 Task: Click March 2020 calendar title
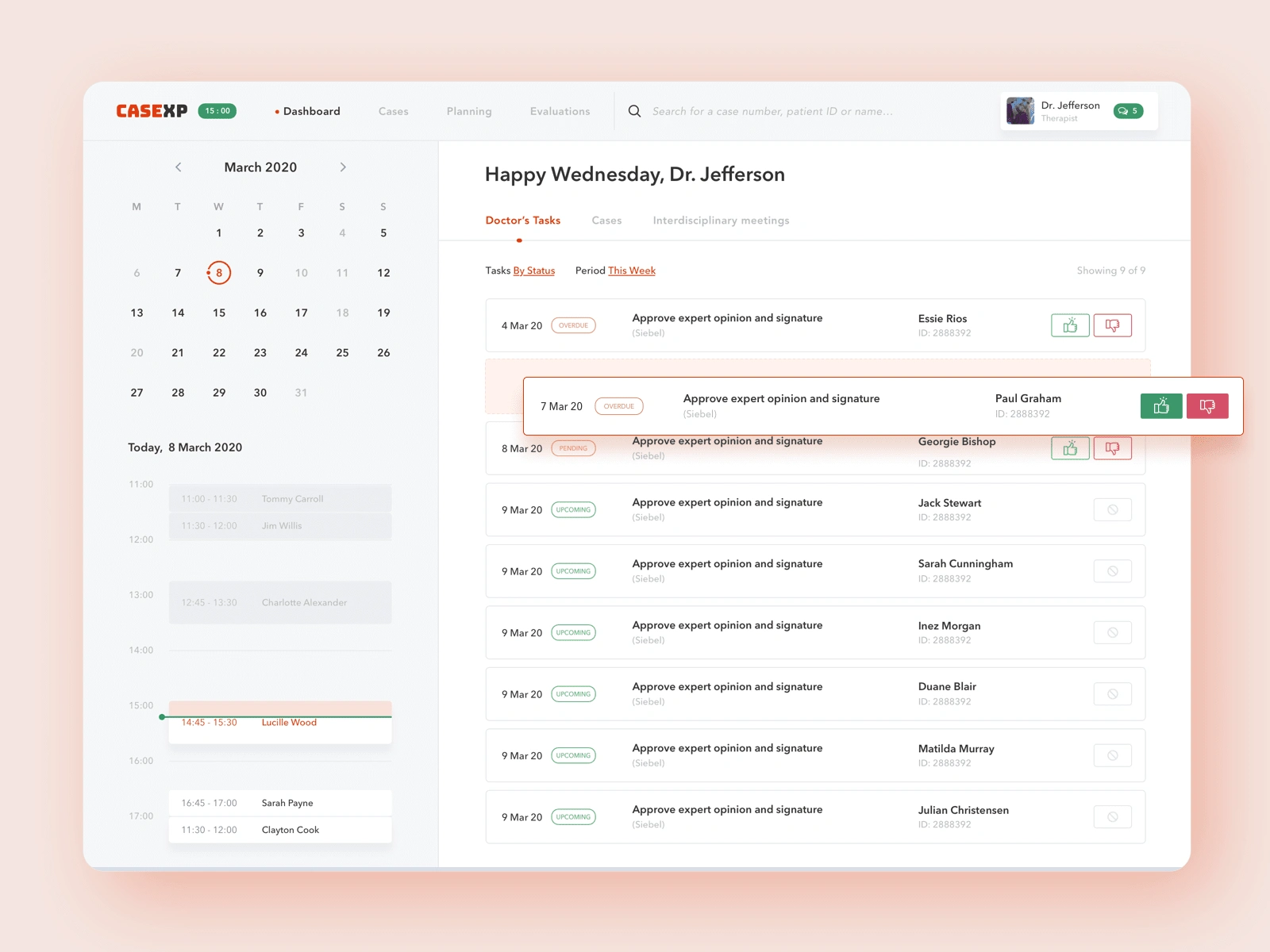(260, 167)
